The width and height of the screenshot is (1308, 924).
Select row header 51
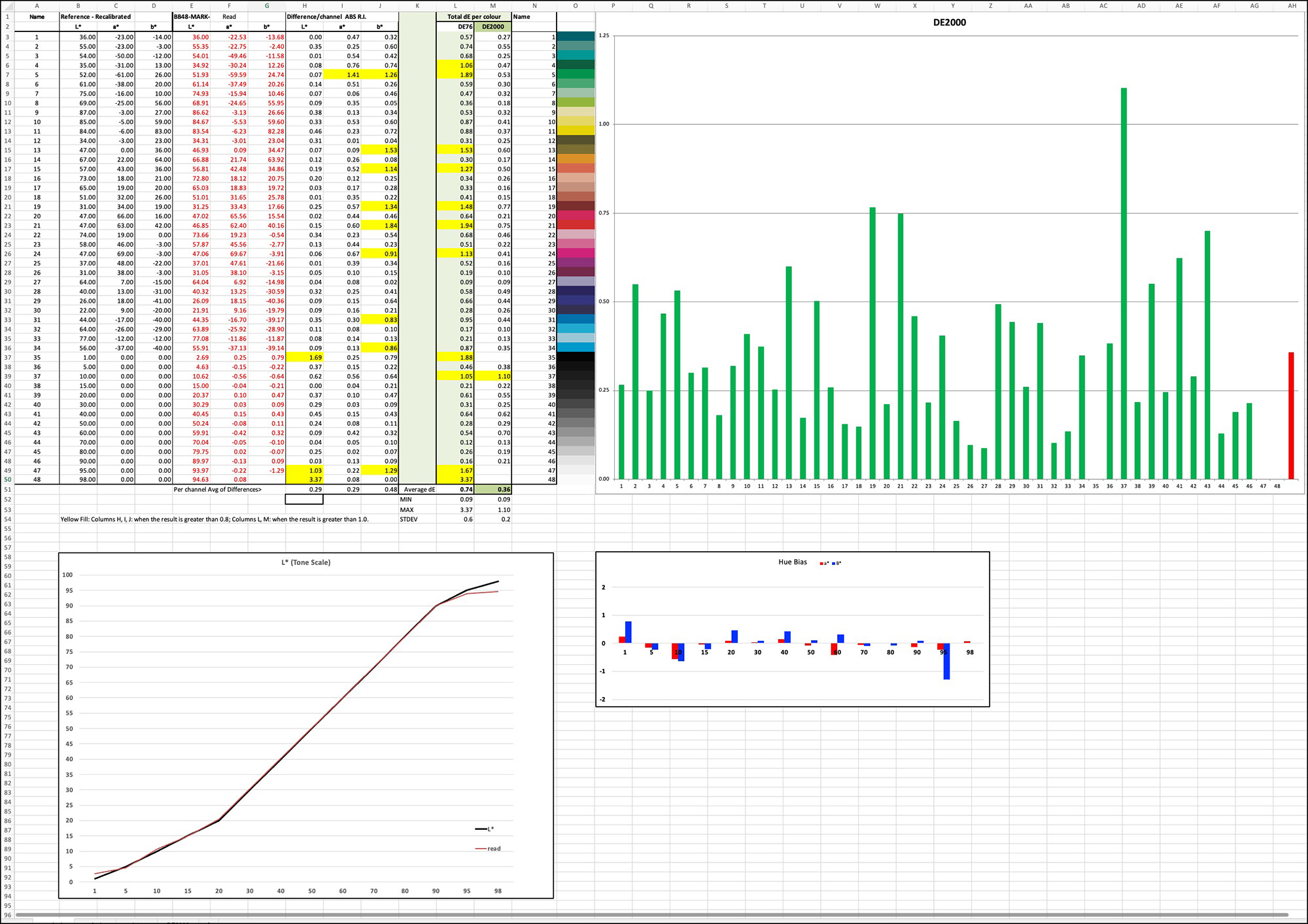pyautogui.click(x=7, y=489)
